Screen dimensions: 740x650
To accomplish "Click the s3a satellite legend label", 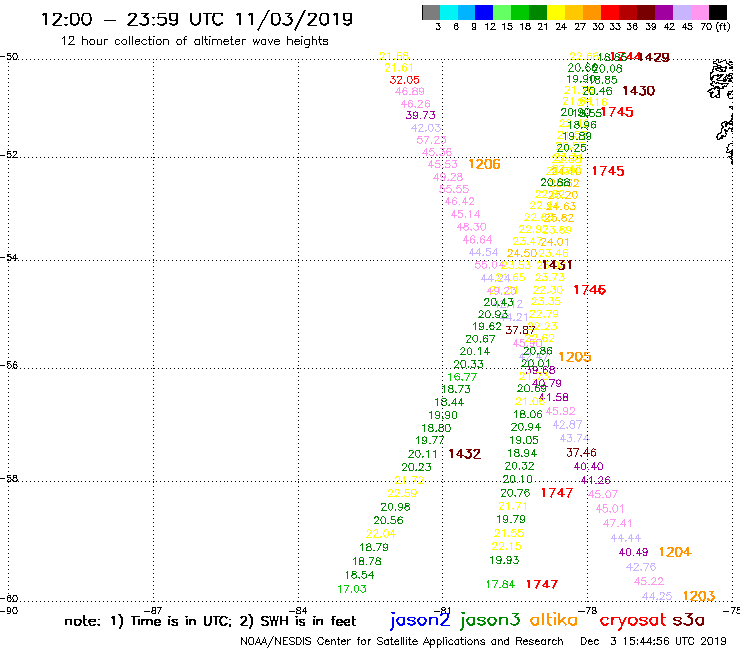I will tap(689, 620).
